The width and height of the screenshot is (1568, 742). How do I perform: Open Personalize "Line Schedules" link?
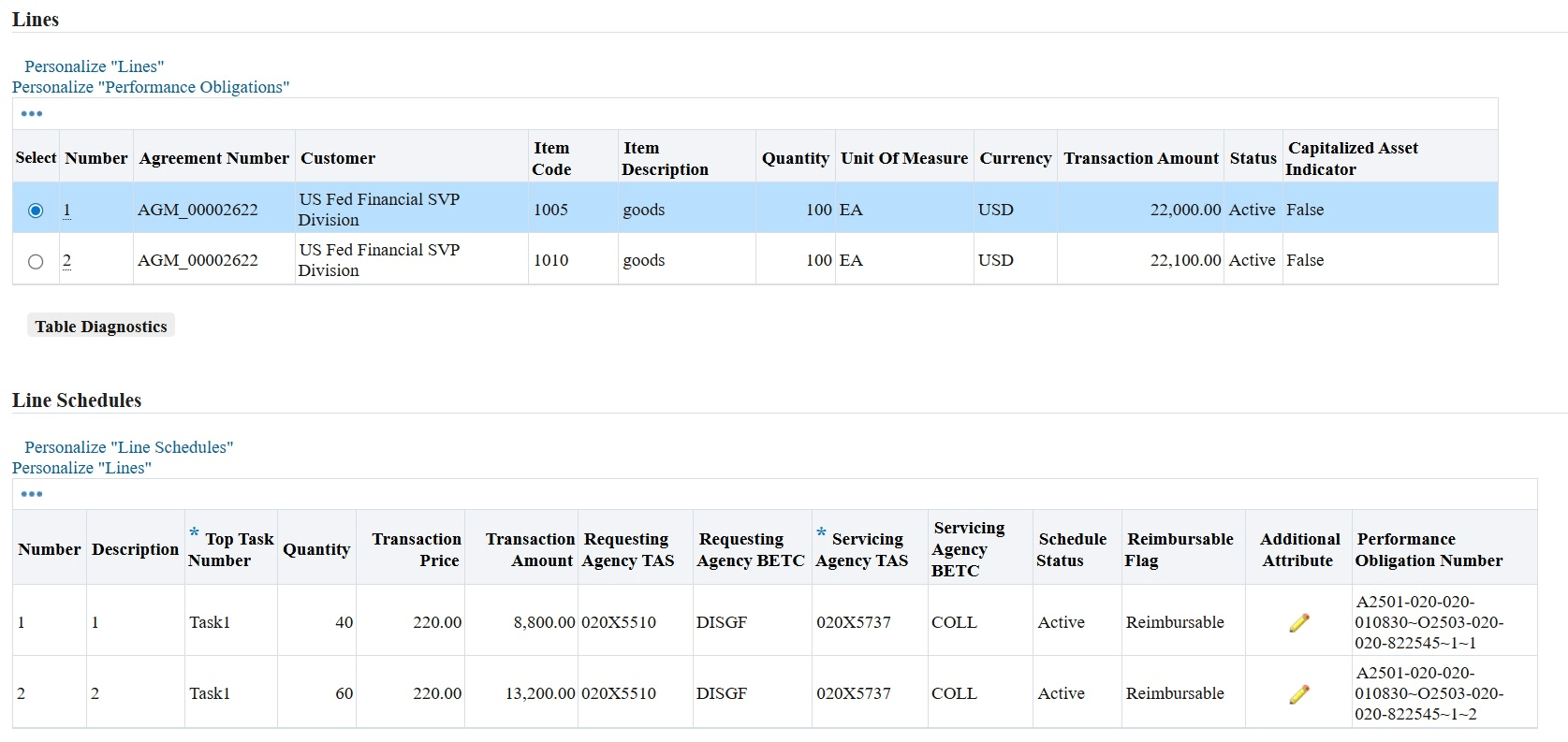(128, 447)
